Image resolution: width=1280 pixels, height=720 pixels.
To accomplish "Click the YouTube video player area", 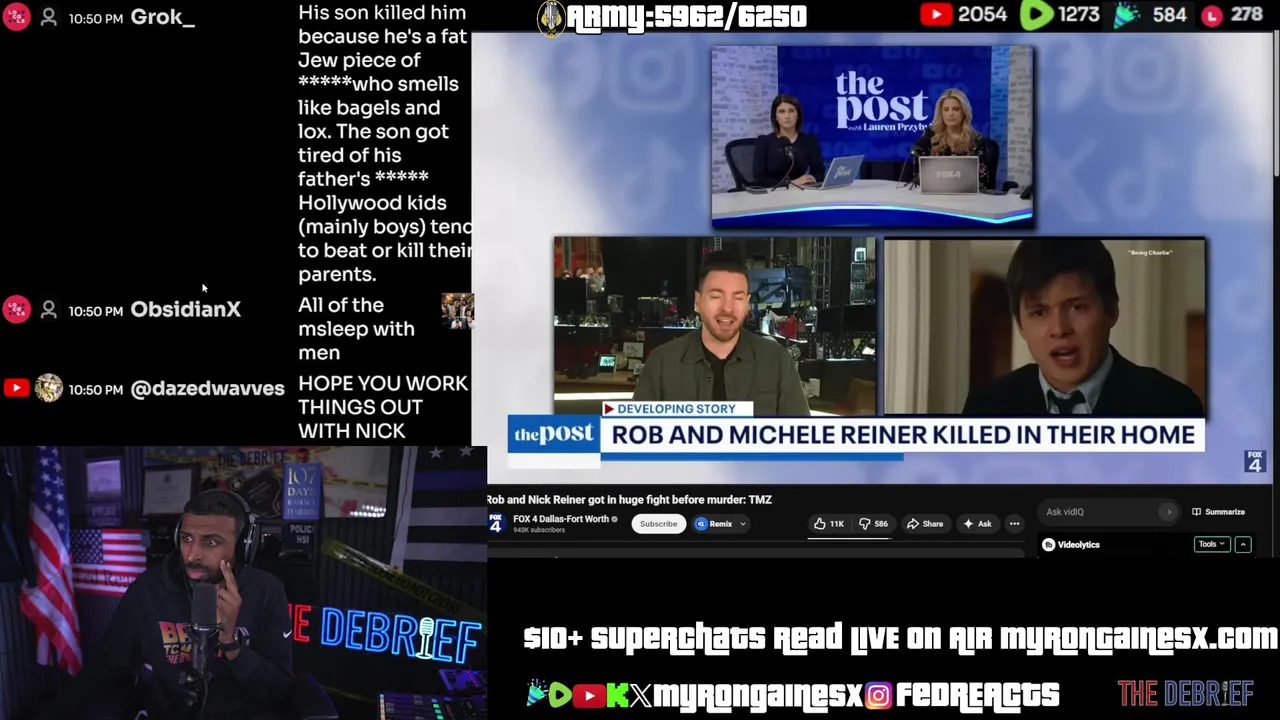I will 871,258.
